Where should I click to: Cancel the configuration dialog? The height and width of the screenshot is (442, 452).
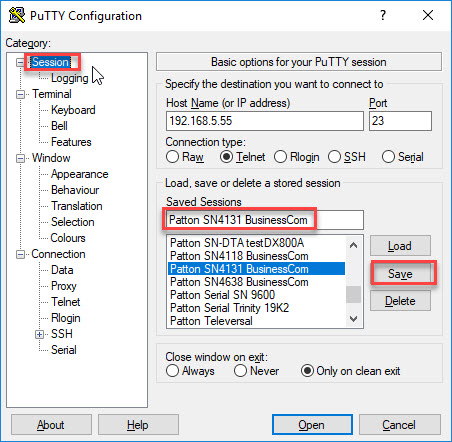[x=399, y=425]
